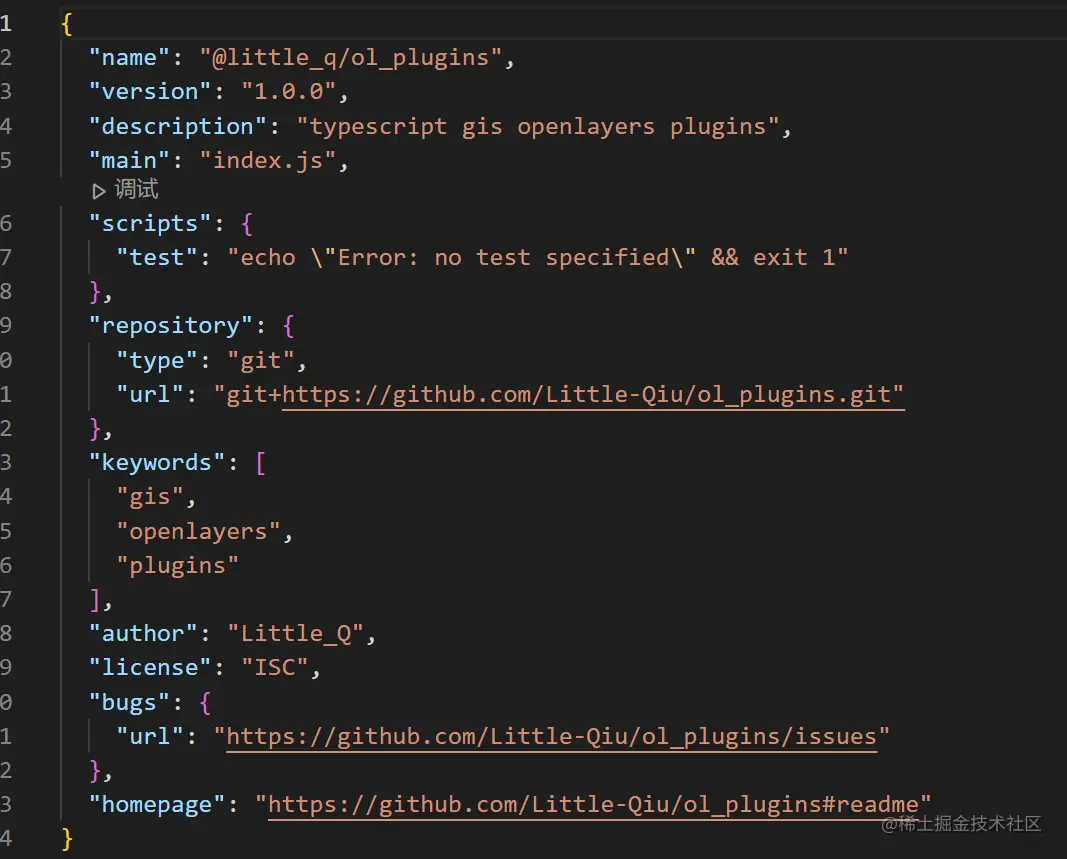Click the "@little_q/ol_plugins" package name value

pyautogui.click(x=351, y=57)
